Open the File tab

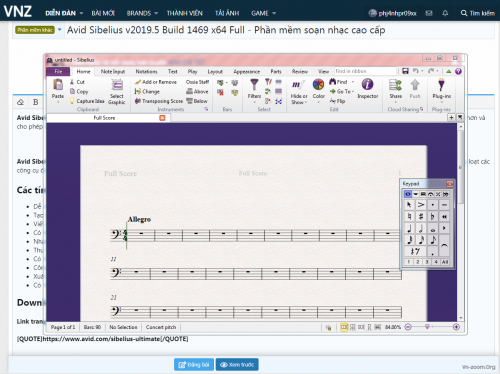[x=58, y=71]
